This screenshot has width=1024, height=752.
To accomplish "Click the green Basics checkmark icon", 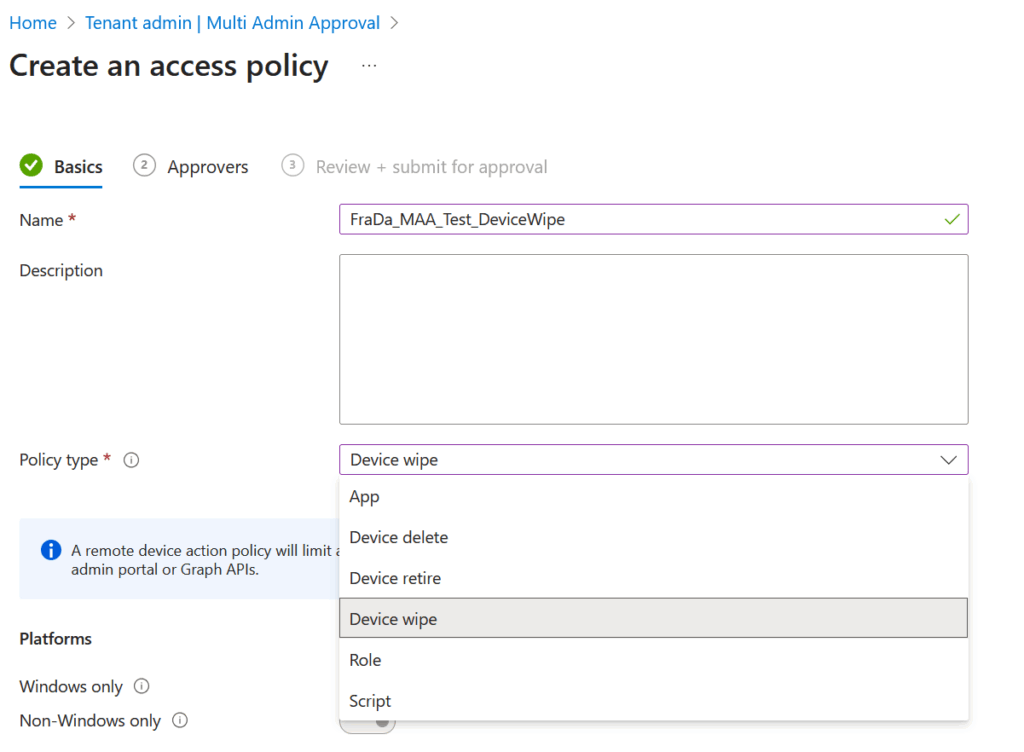I will (31, 166).
